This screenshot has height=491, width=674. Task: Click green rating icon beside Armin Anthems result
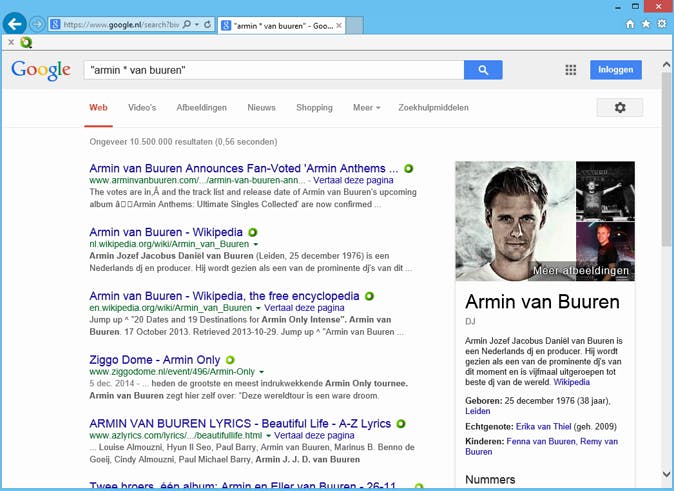pos(408,169)
